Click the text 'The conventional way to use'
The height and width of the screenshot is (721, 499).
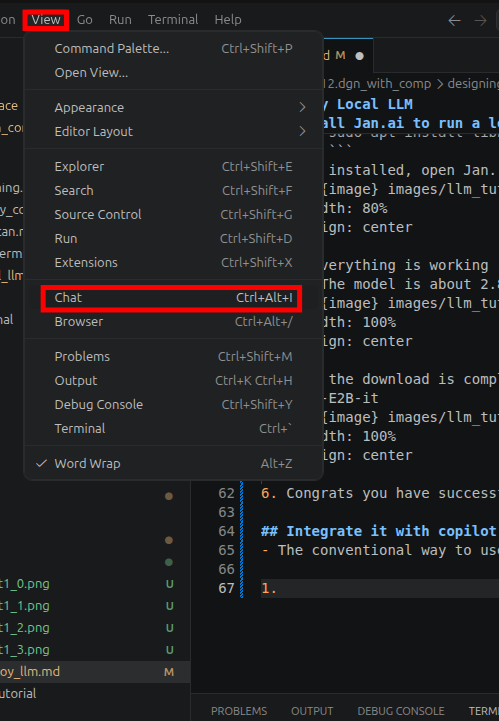pos(388,550)
